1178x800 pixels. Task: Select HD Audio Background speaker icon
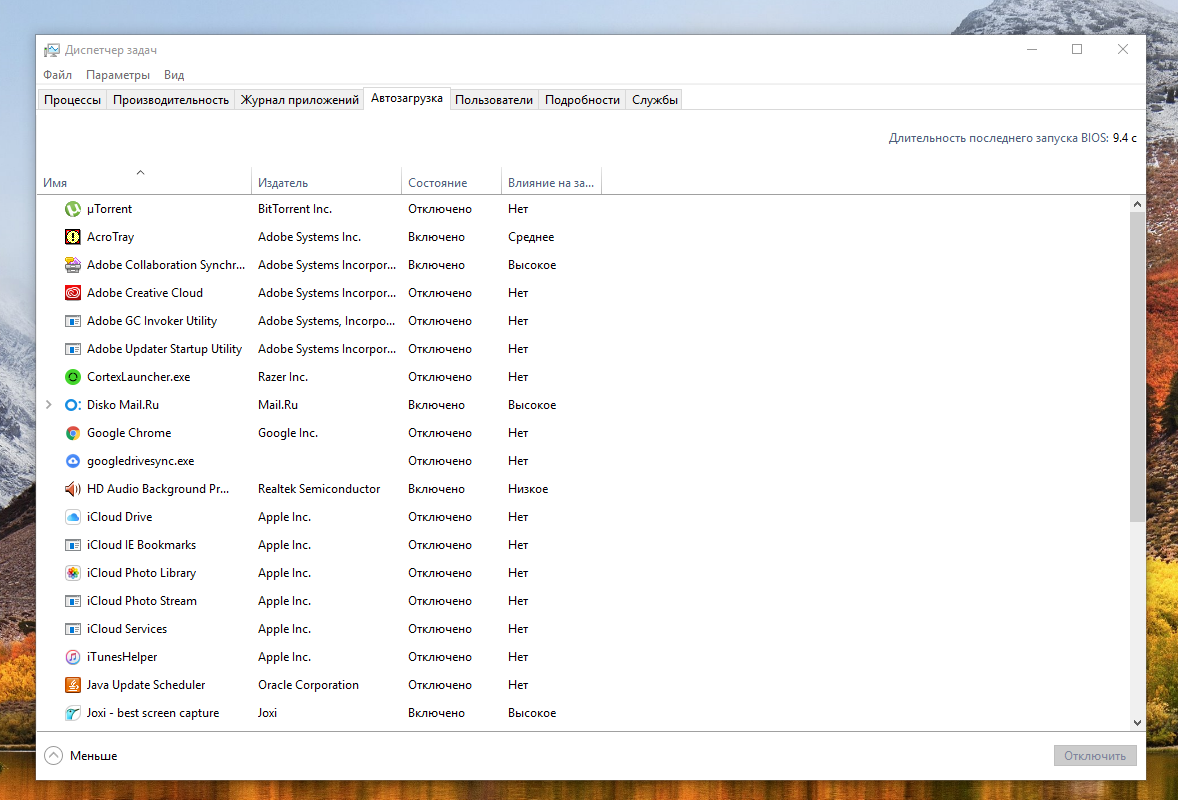tap(72, 489)
